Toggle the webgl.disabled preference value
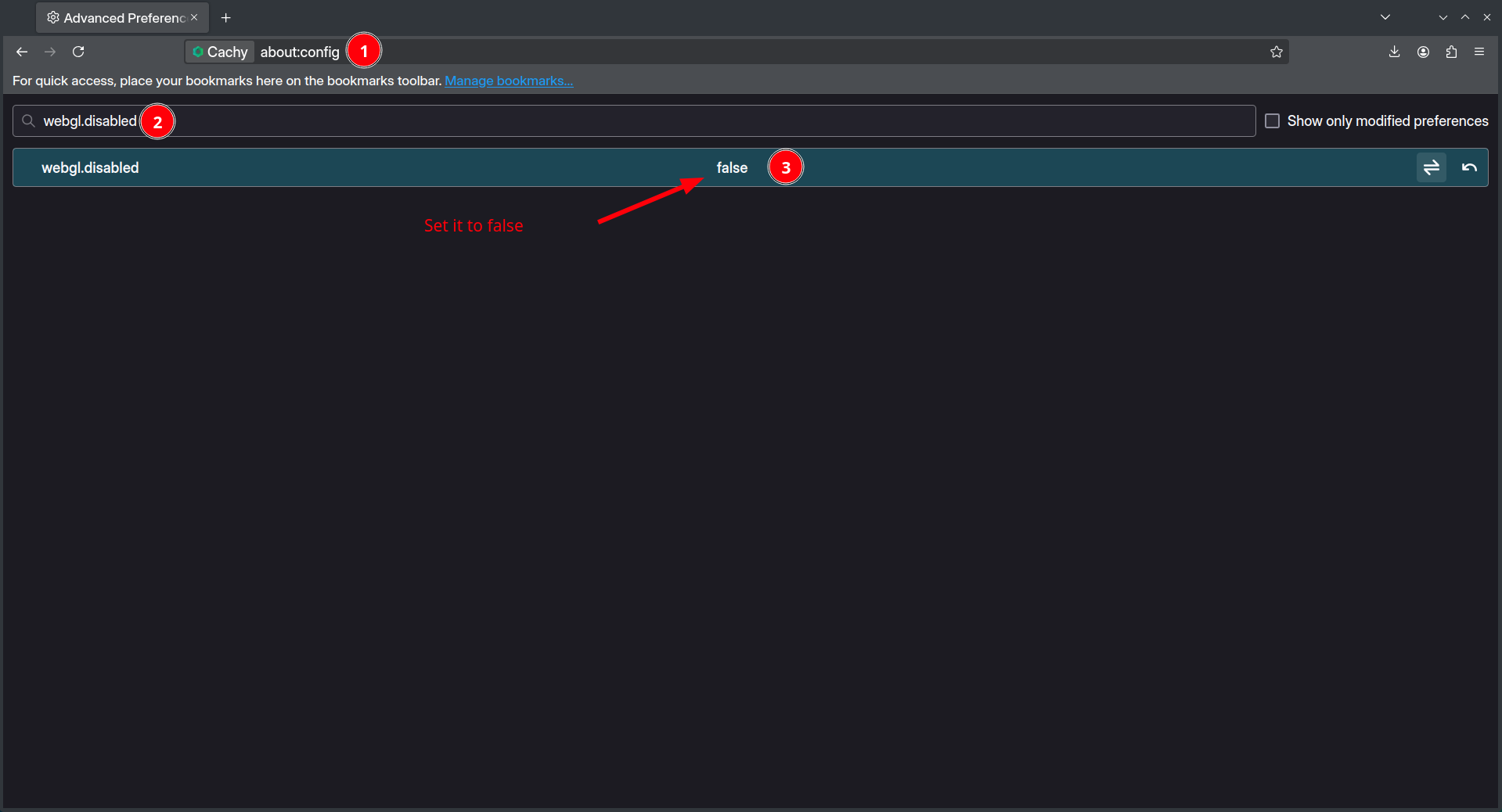This screenshot has height=812, width=1502. [x=1431, y=167]
